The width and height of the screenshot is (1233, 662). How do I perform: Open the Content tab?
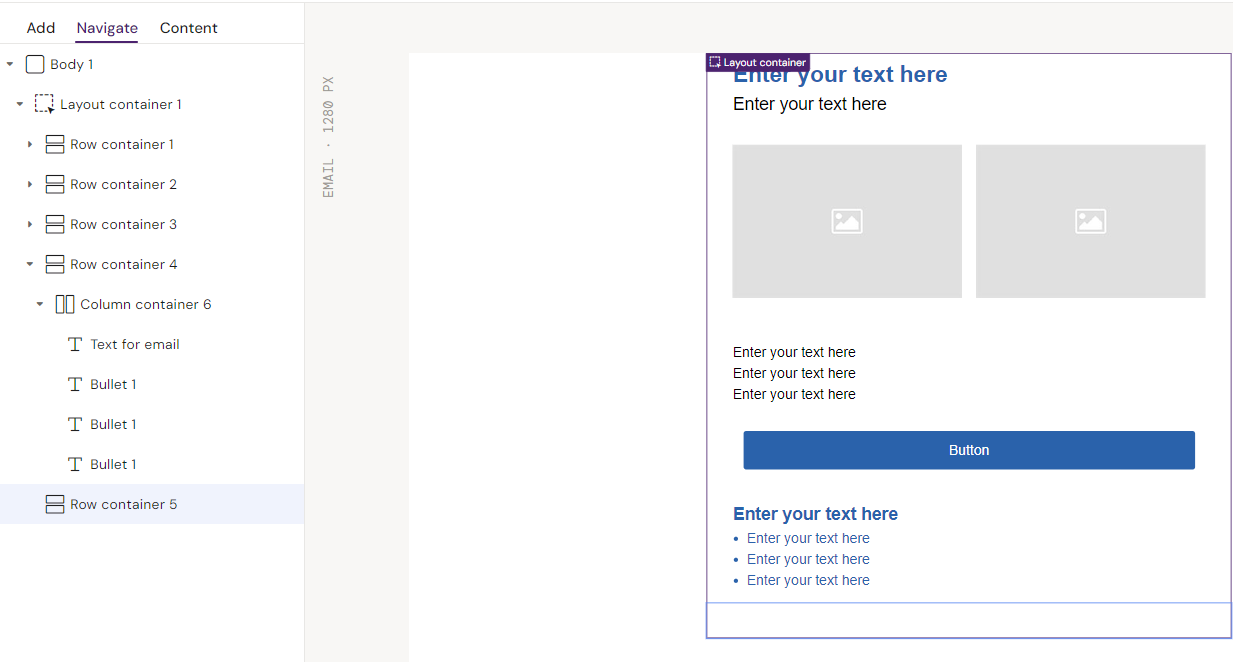(188, 28)
